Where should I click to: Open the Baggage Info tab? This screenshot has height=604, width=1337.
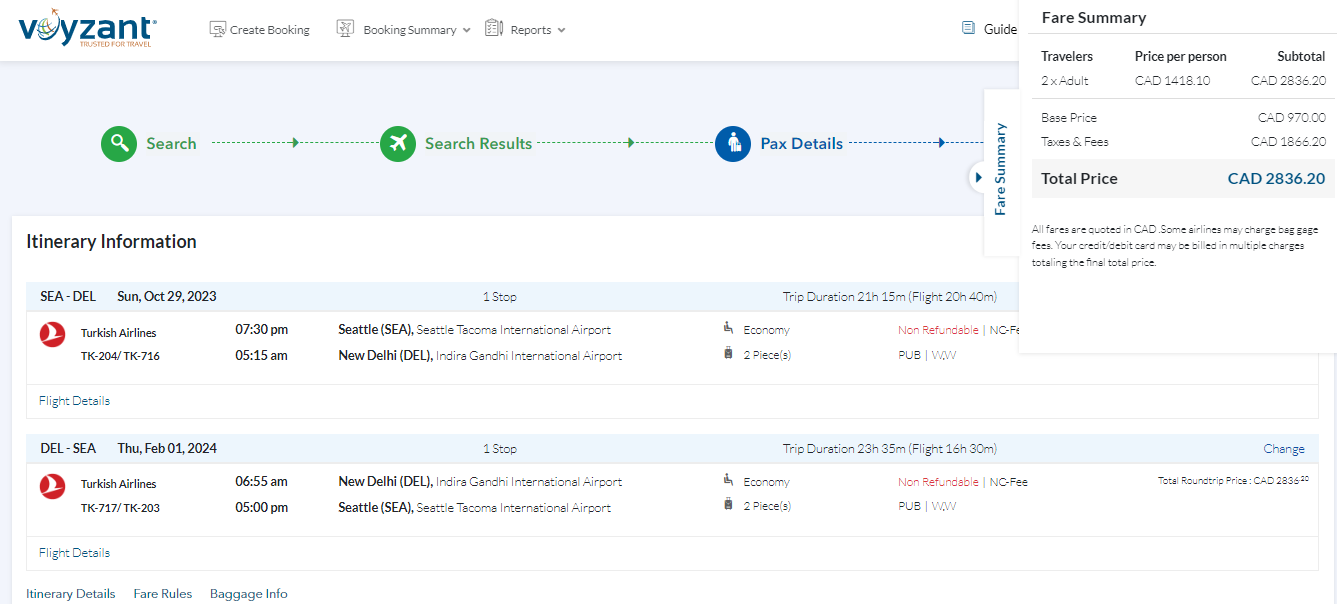pyautogui.click(x=248, y=594)
